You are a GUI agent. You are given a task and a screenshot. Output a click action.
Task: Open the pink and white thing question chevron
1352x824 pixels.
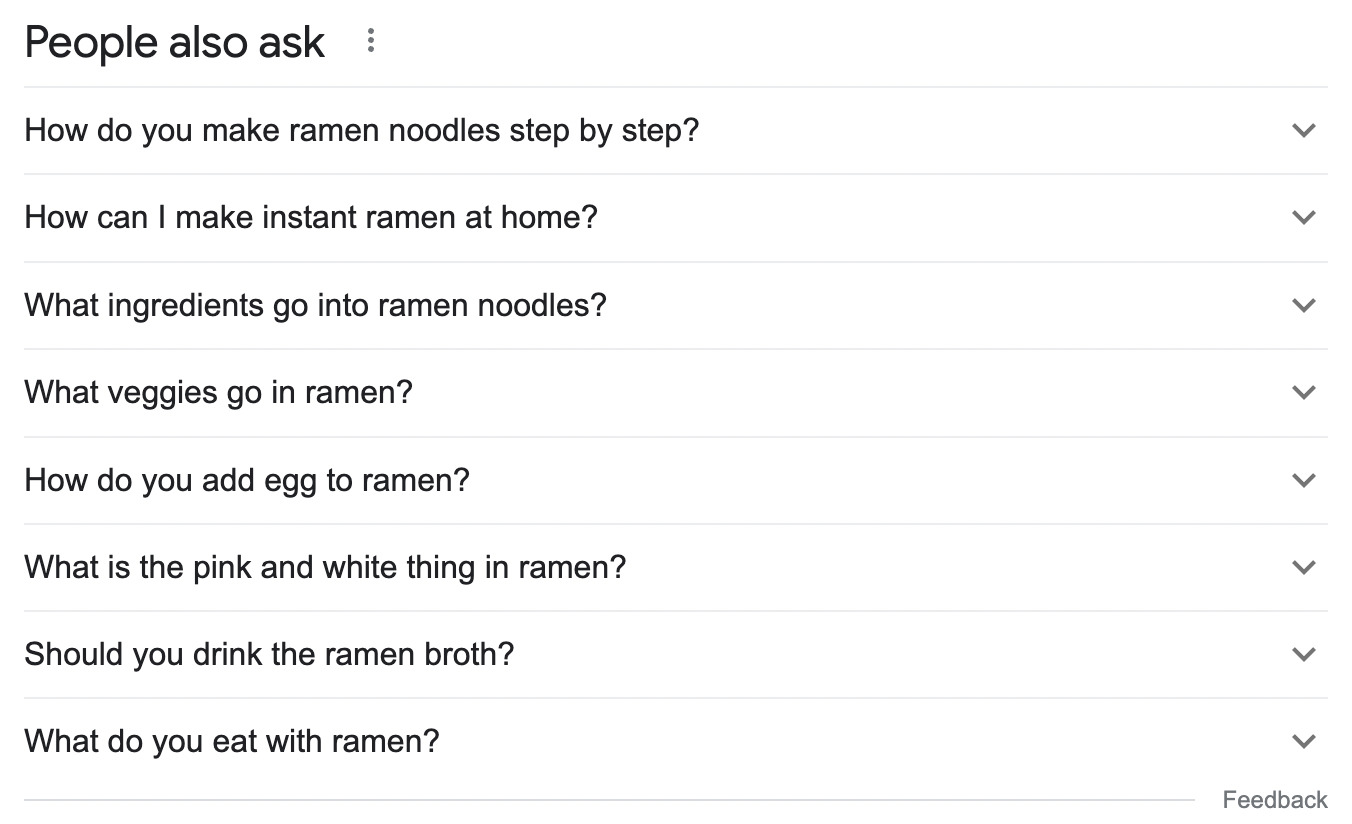1304,567
